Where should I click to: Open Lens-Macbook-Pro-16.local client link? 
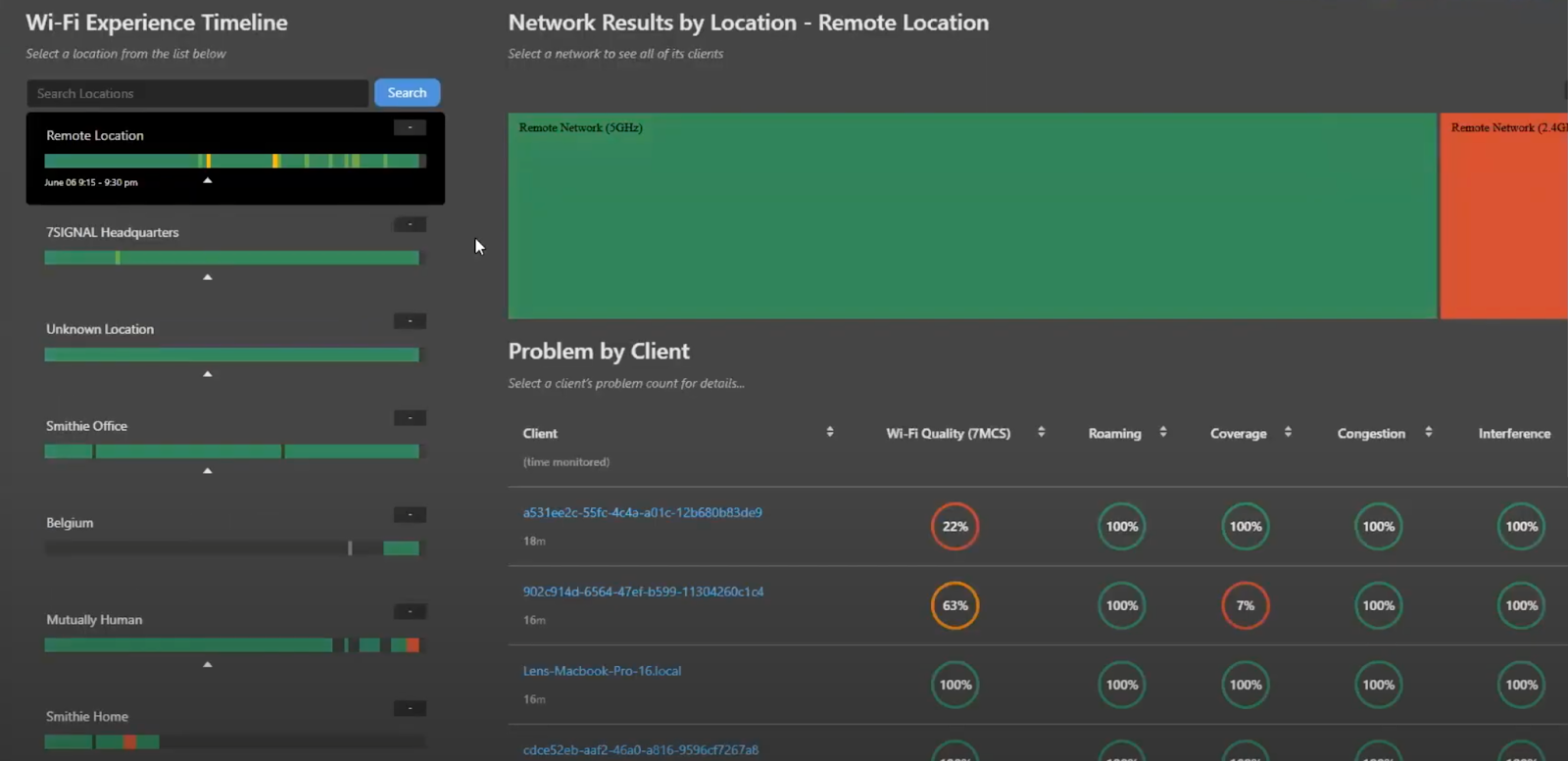602,671
